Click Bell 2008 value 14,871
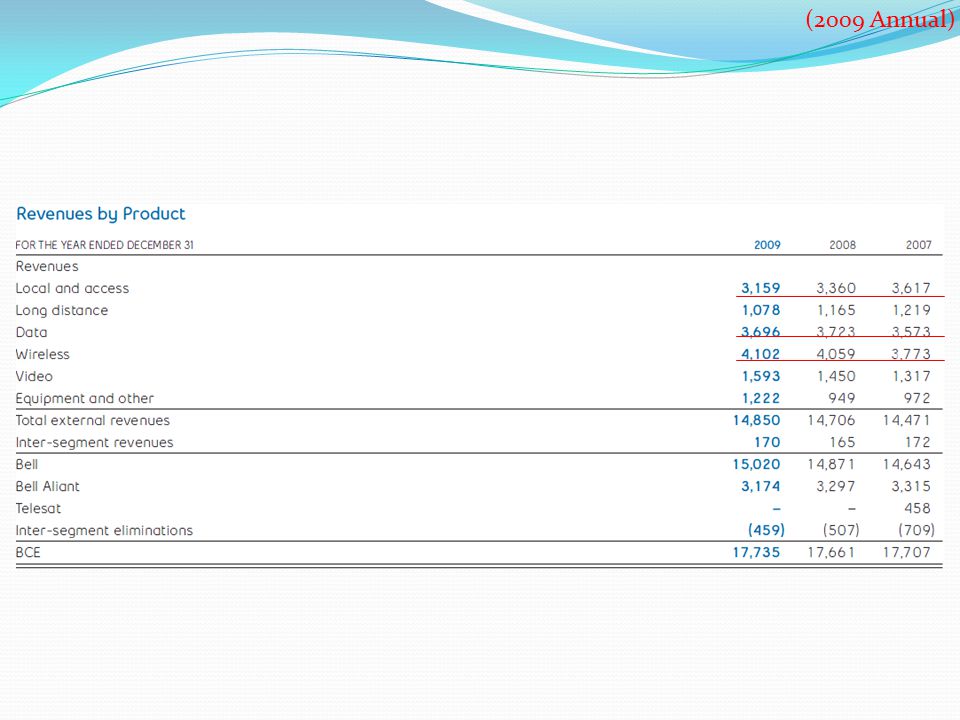The width and height of the screenshot is (960, 720). 831,465
